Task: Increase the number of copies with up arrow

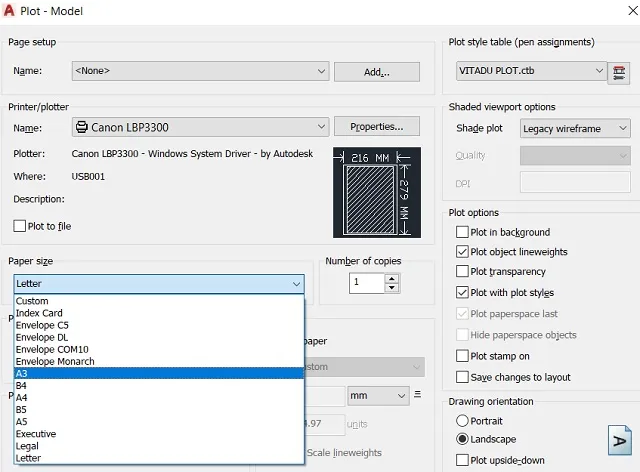Action: (x=392, y=278)
